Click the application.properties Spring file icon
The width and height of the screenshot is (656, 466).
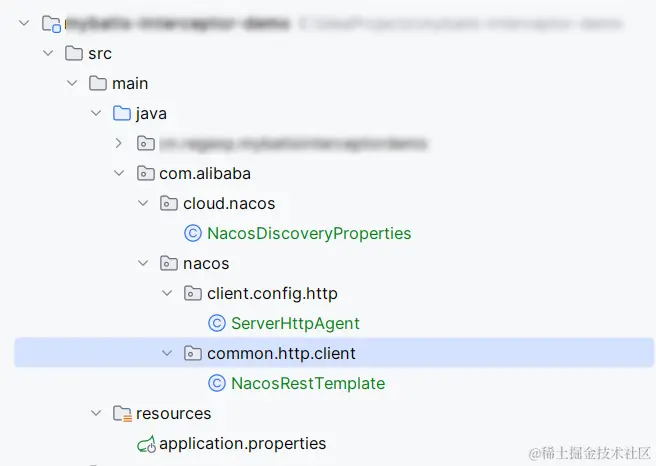pyautogui.click(x=145, y=444)
